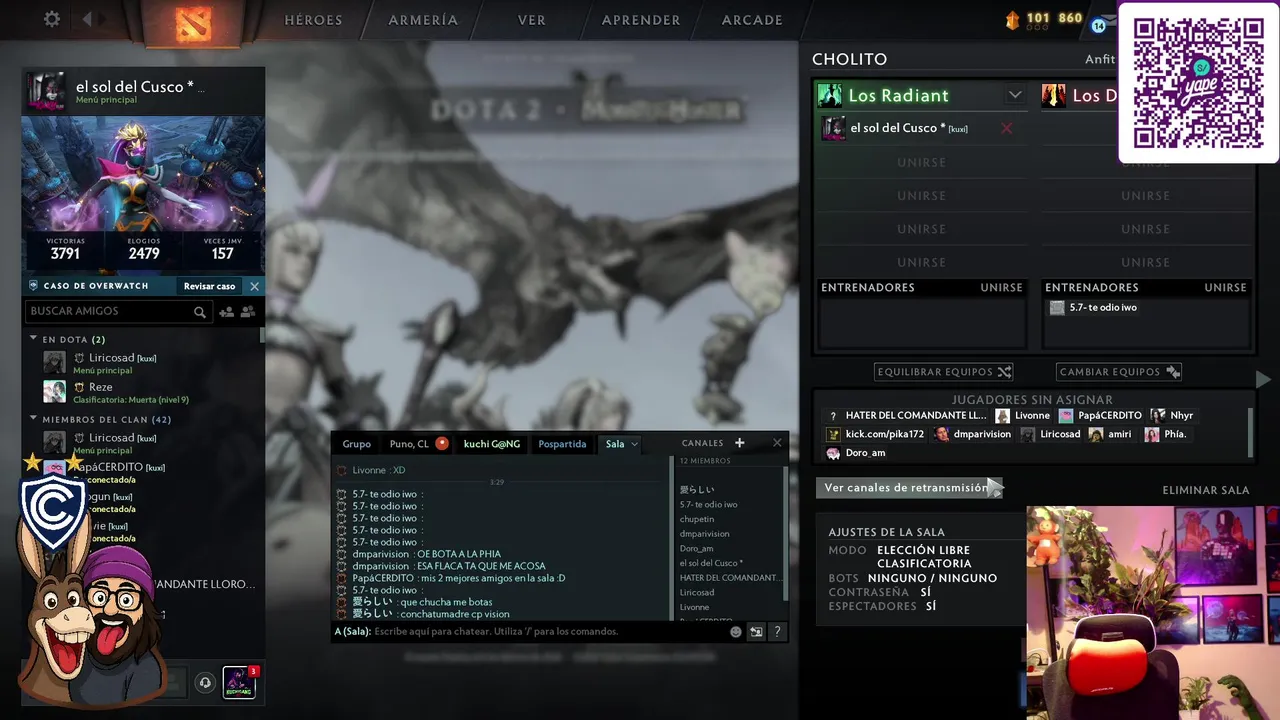Select chupetin in chat member list

coord(697,519)
